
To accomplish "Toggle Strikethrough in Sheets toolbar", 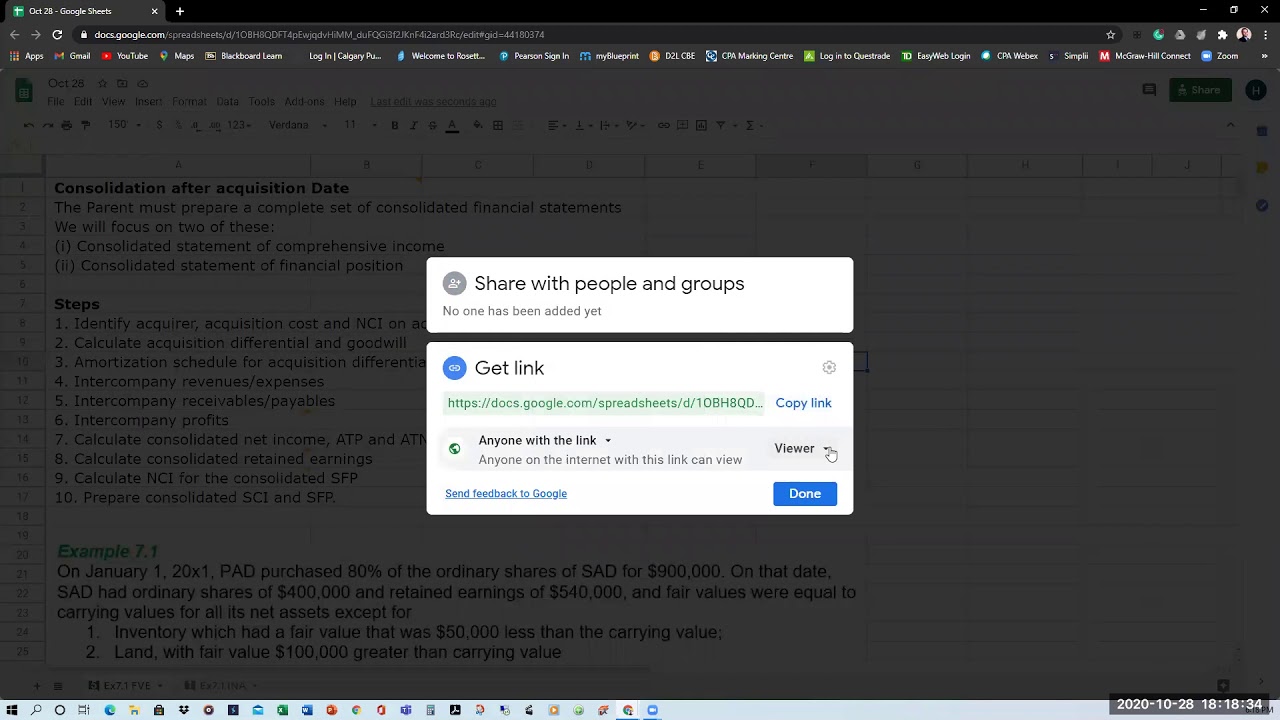I will [x=432, y=125].
